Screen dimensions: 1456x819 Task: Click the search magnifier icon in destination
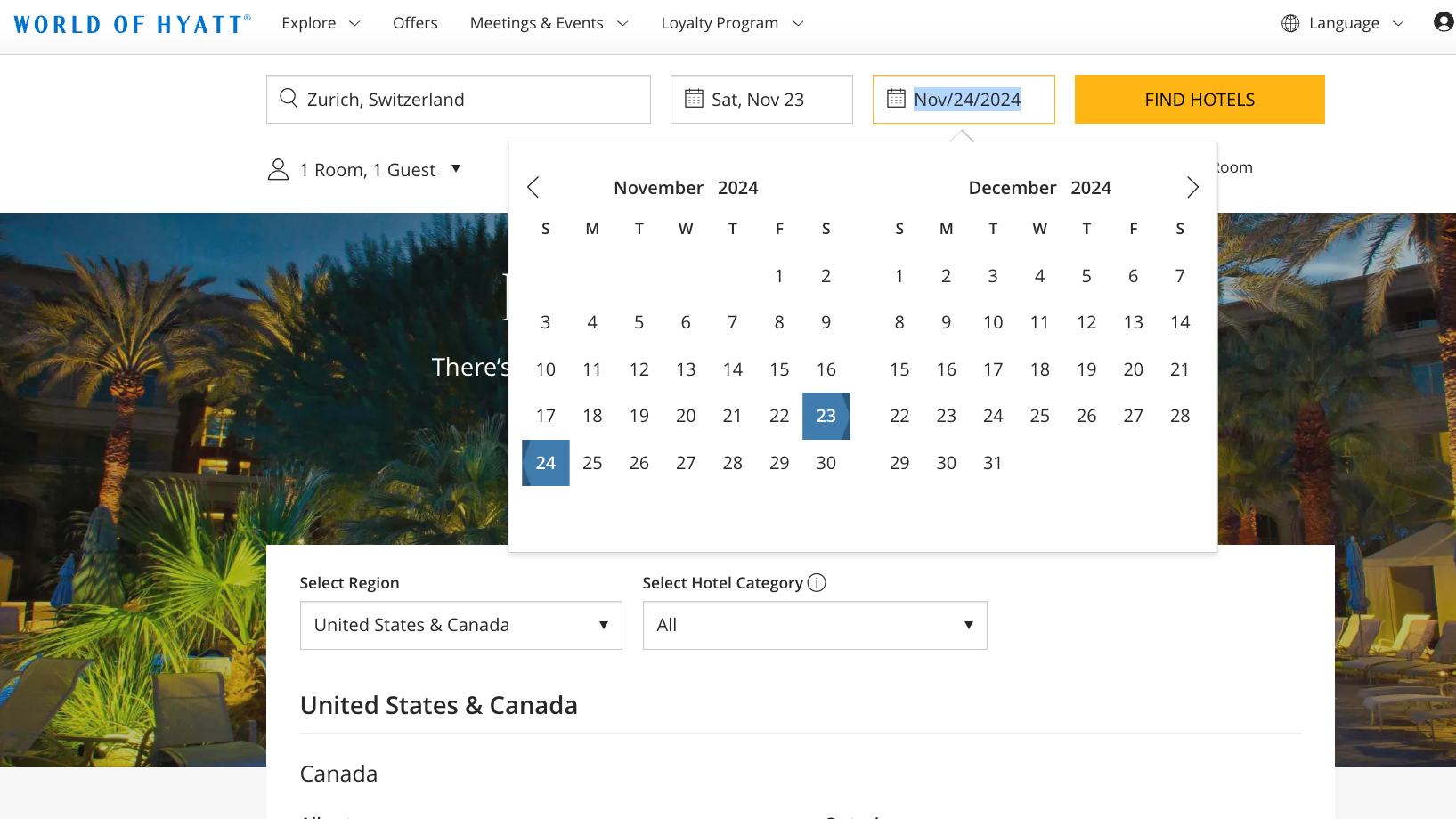[x=289, y=98]
